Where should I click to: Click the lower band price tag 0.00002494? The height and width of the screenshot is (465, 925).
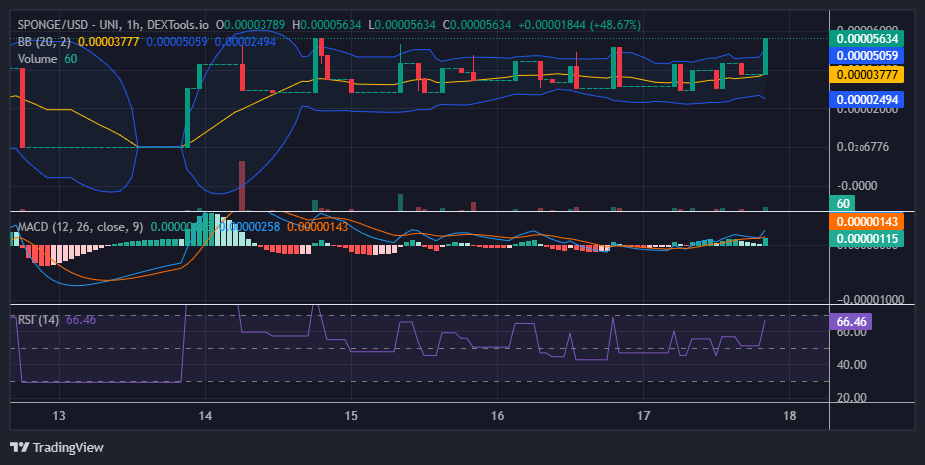(x=867, y=99)
